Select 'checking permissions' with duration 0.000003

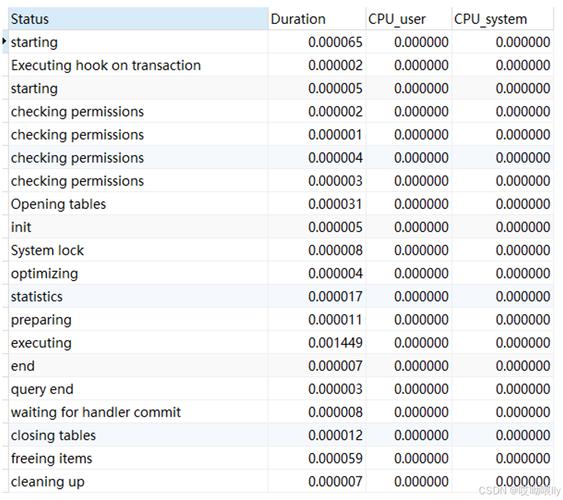tap(138, 181)
